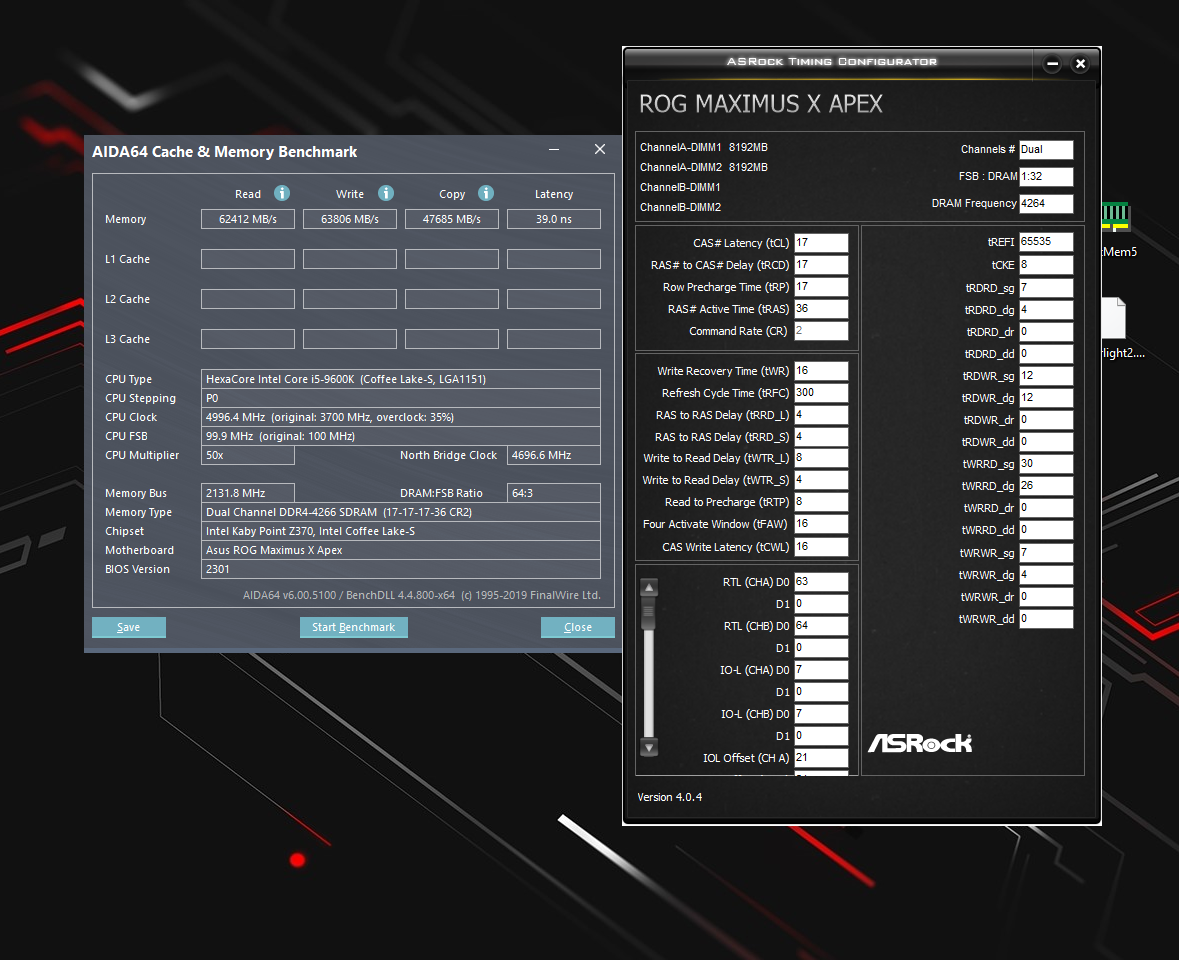The image size is (1179, 960).
Task: Click the tRDWR_sg field
Action: (1046, 375)
